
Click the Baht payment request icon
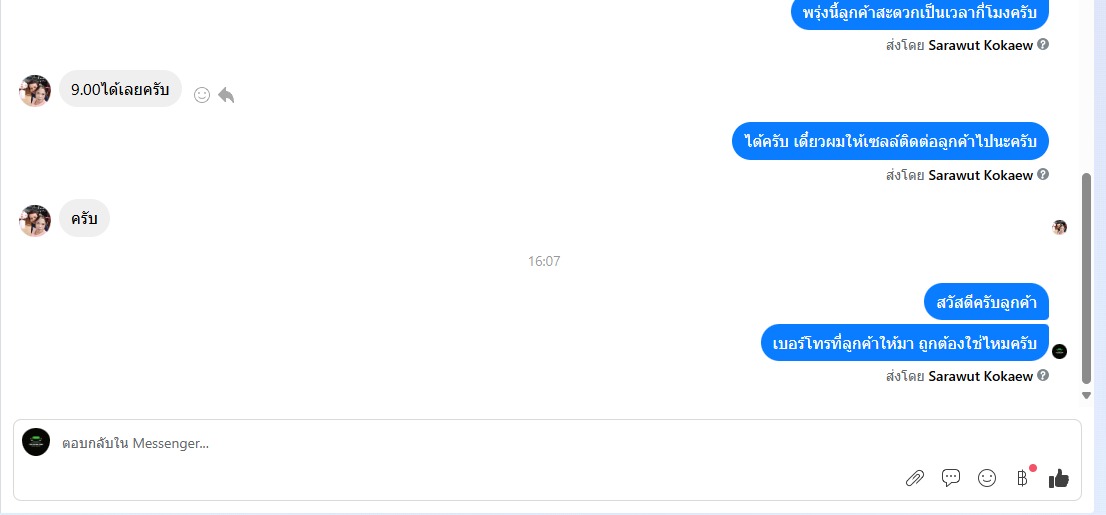[x=1022, y=479]
